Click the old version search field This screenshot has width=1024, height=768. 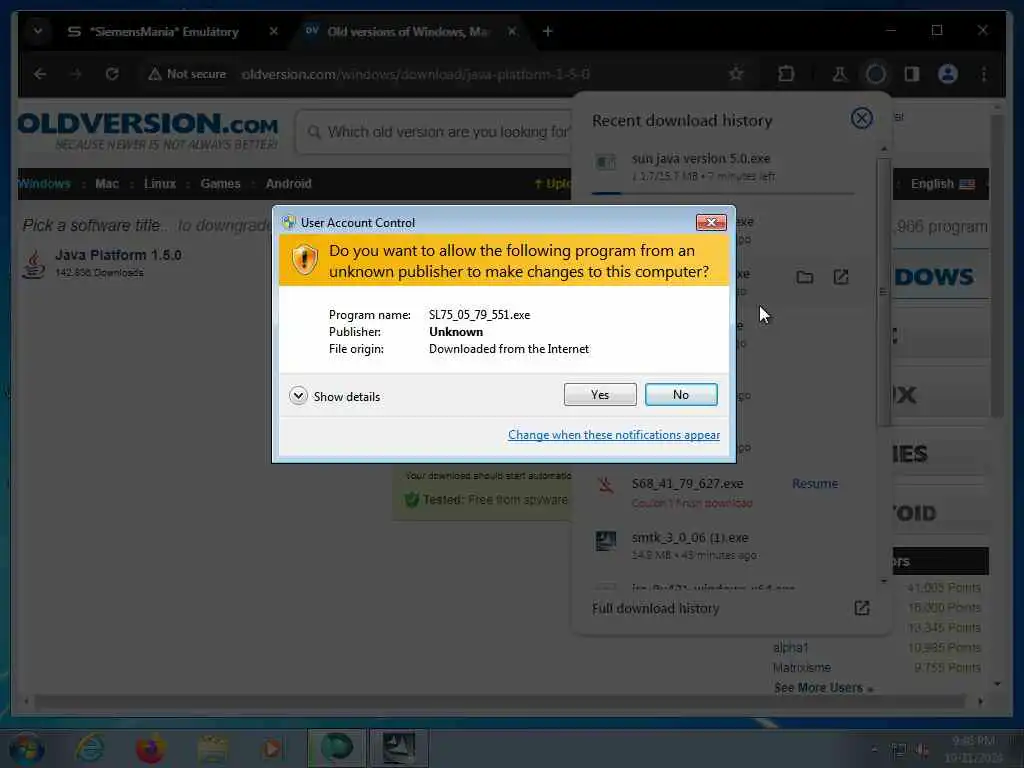coord(434,132)
